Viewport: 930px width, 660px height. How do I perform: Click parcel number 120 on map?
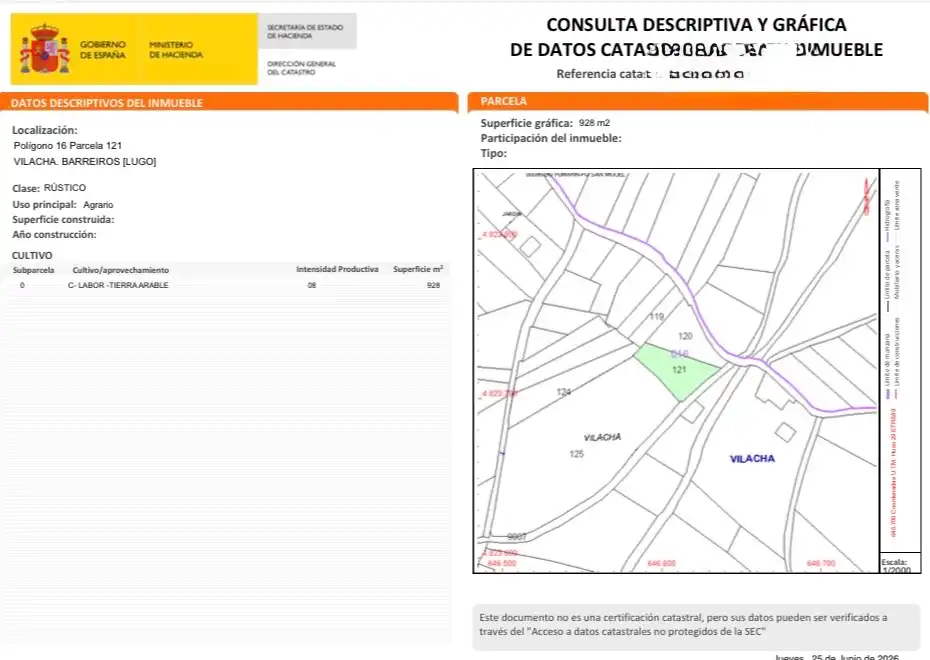(685, 336)
